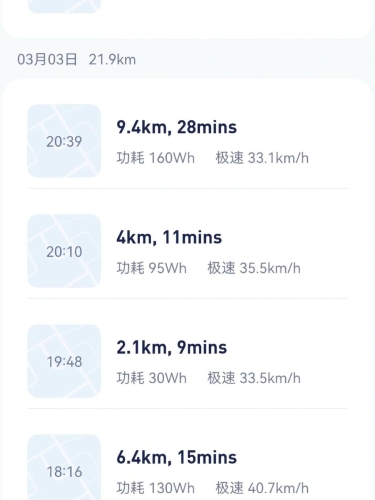This screenshot has width=375, height=500.
Task: Click the 03月03日 date header
Action: pos(47,60)
